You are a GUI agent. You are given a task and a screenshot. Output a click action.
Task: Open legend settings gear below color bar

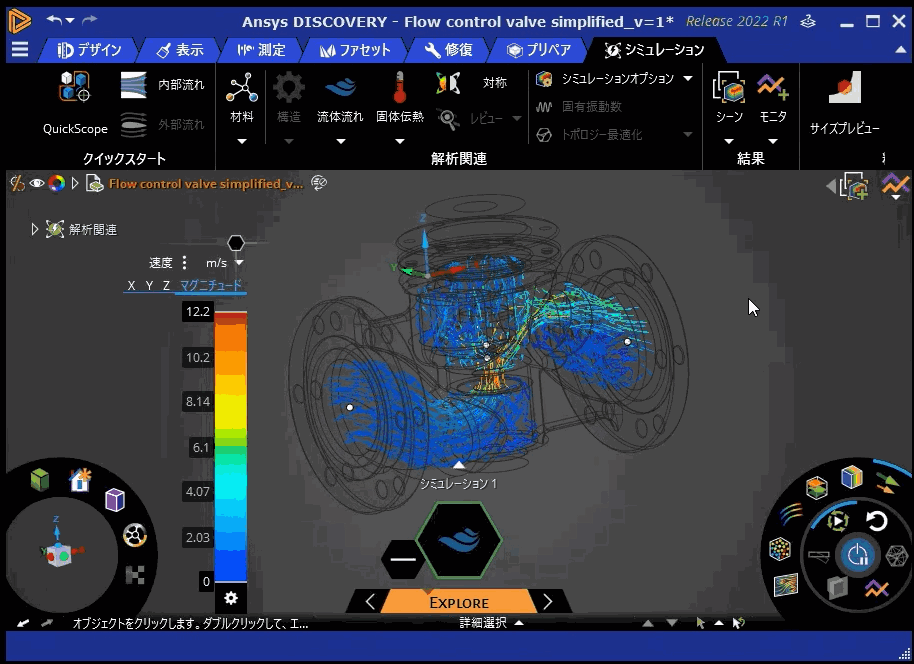point(231,598)
